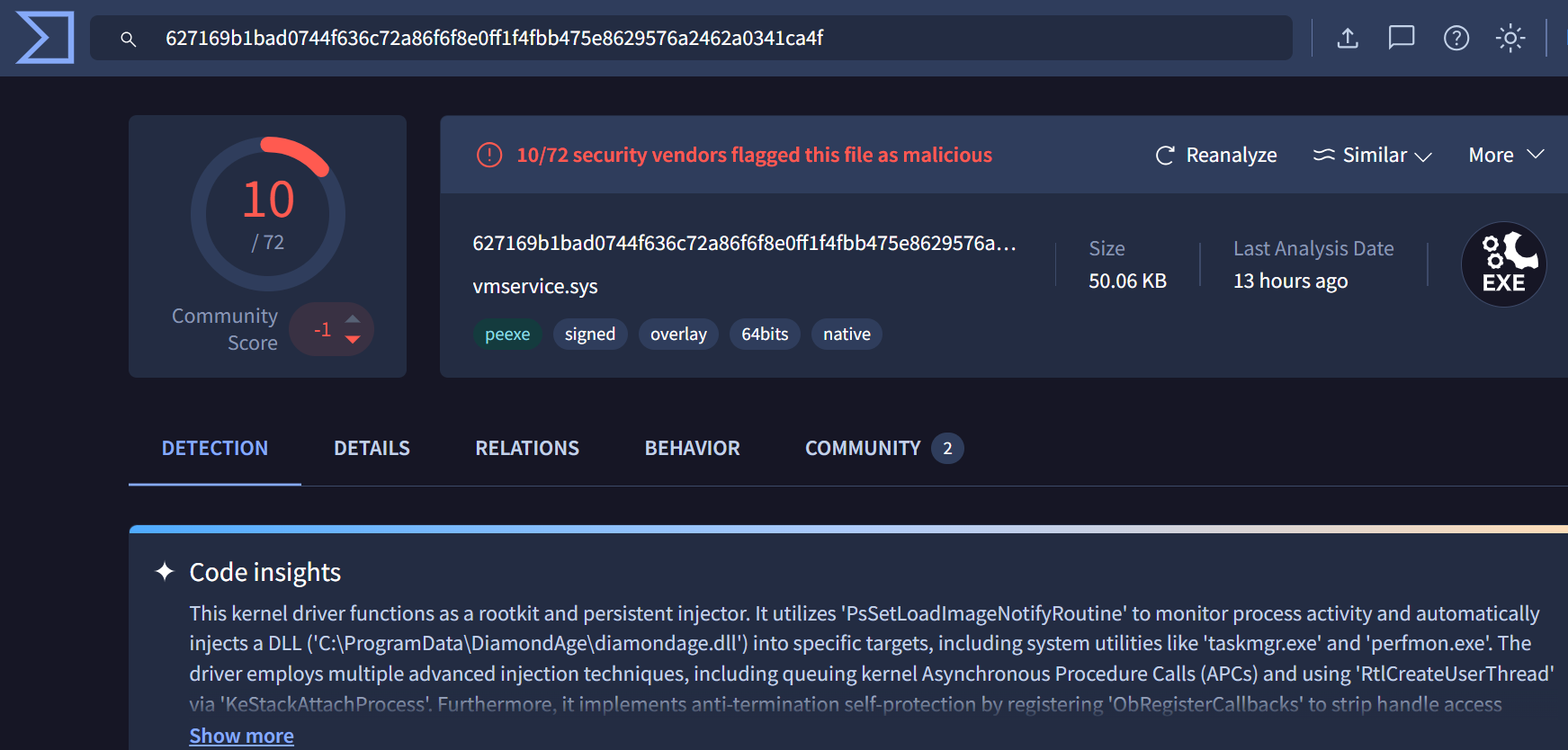1568x750 pixels.
Task: Upvote the community score arrow
Action: click(x=353, y=318)
